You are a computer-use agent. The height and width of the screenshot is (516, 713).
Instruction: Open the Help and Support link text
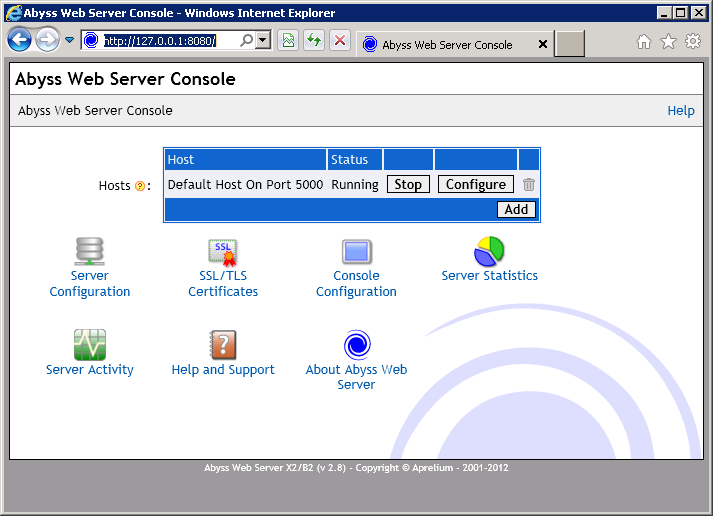[x=223, y=370]
